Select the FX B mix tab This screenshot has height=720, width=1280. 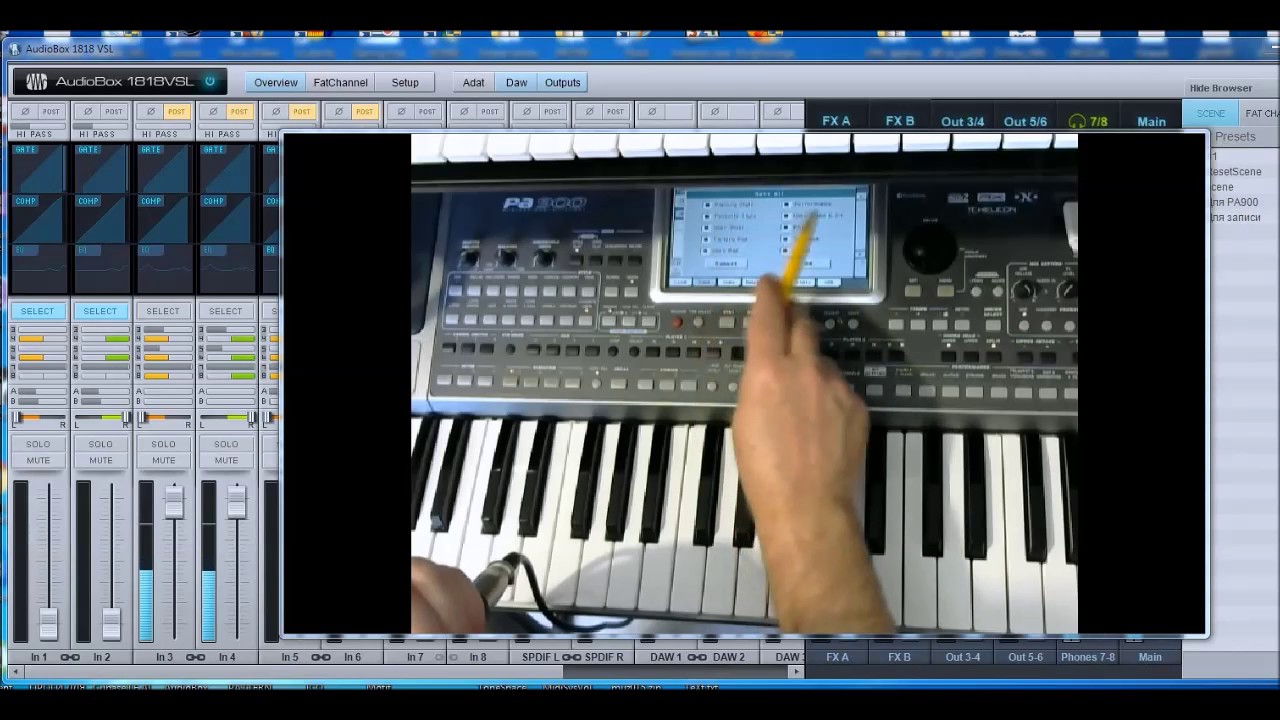coord(900,121)
